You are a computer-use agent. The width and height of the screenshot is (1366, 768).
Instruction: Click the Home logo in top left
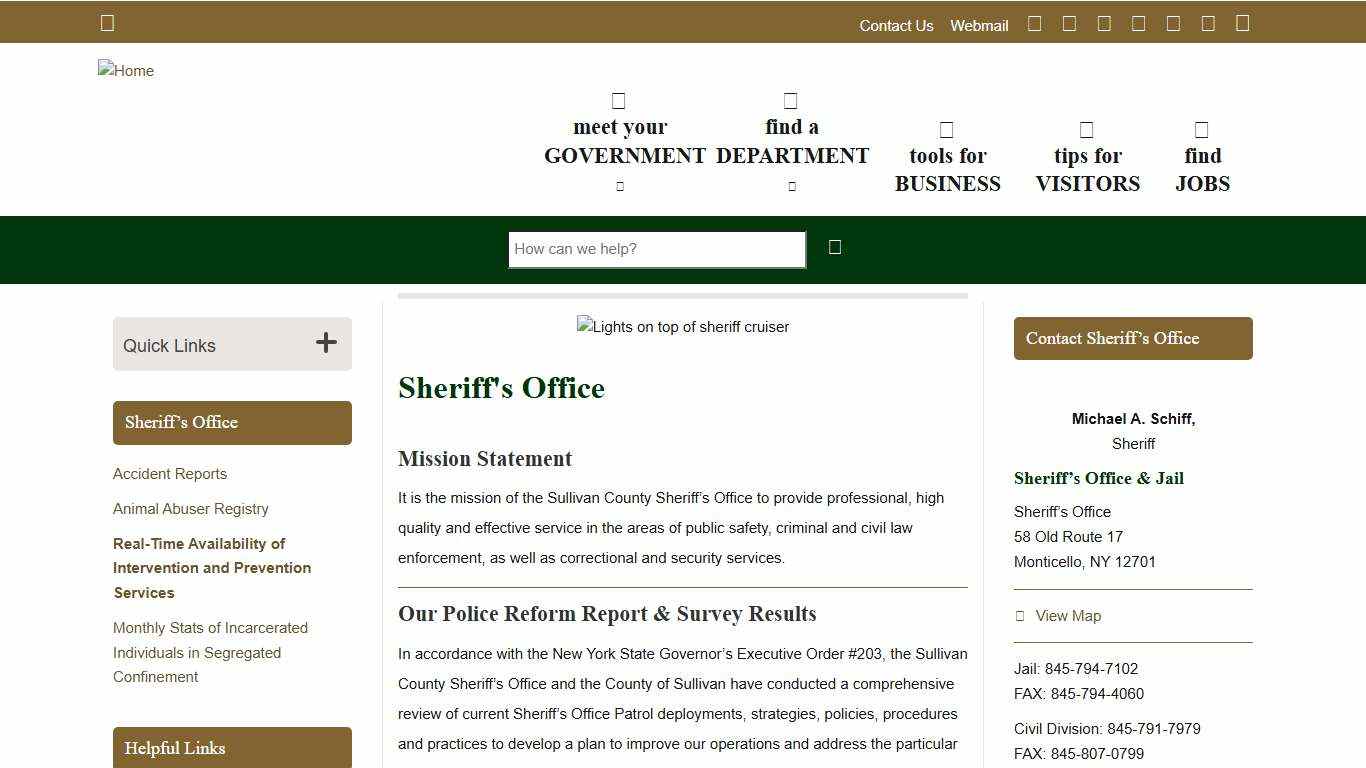[x=125, y=70]
